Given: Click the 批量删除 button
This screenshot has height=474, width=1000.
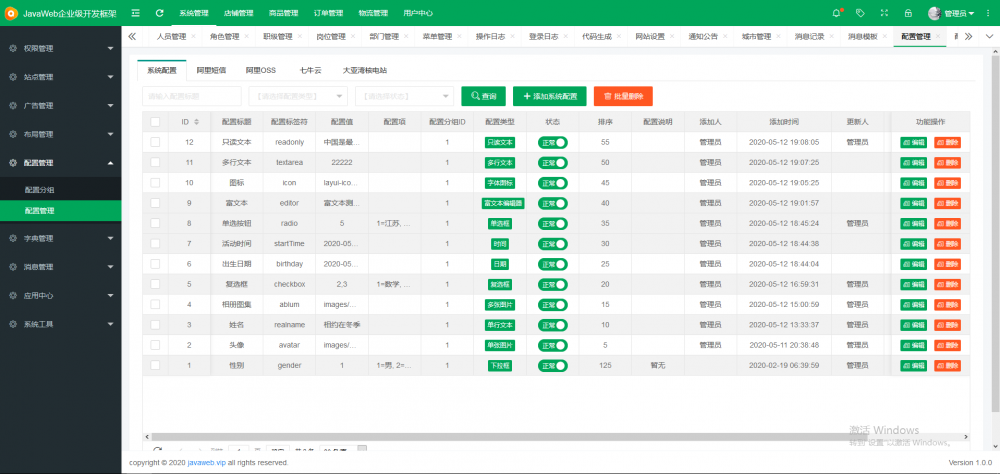Looking at the screenshot, I should click(x=623, y=96).
